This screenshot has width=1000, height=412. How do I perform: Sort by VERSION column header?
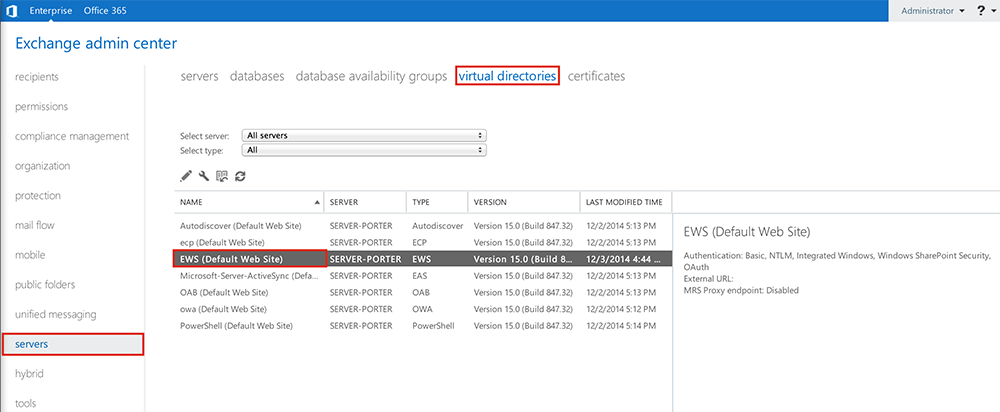click(524, 202)
